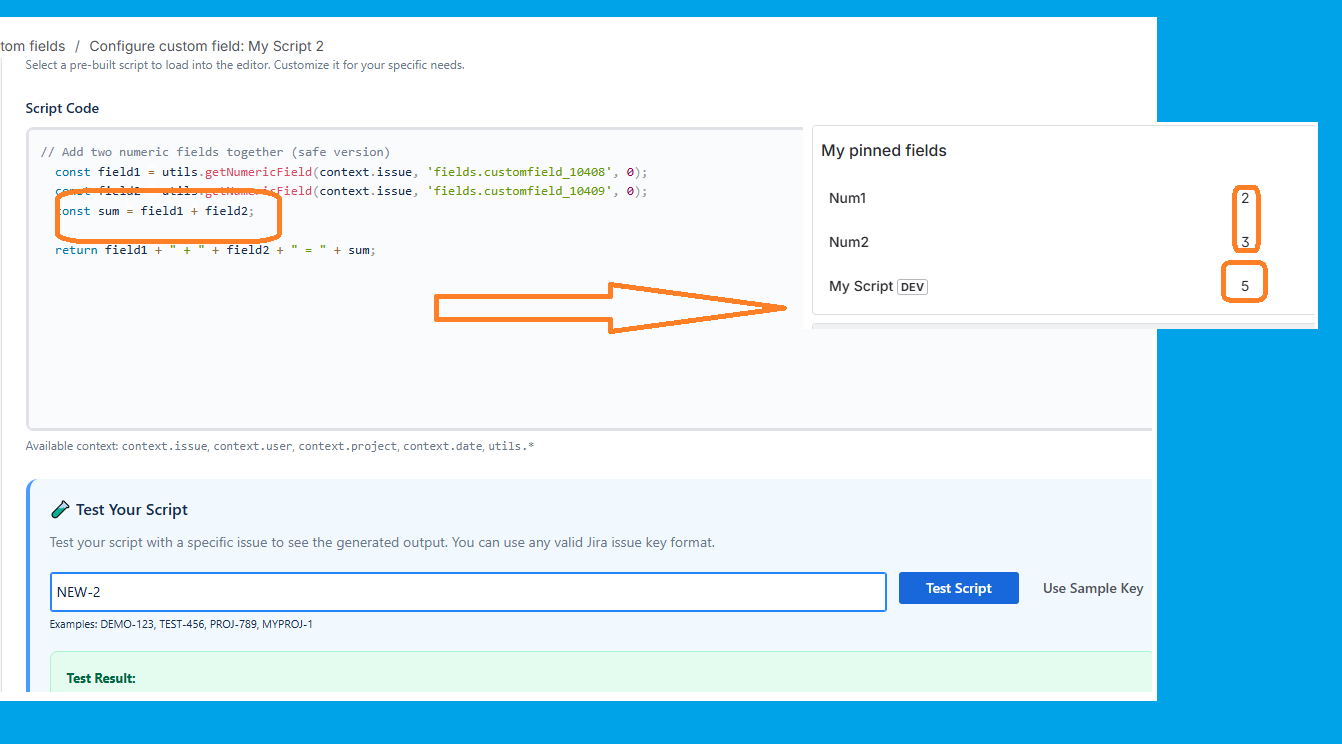1342x745 pixels.
Task: Click the line referencing customfield_10408
Action: (x=350, y=172)
